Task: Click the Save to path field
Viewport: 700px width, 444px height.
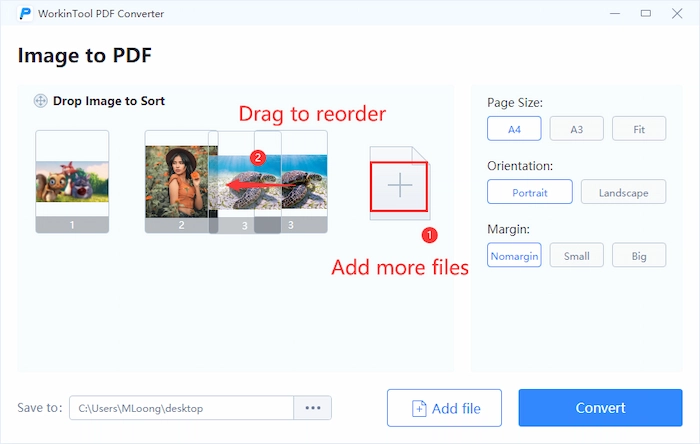Action: (181, 408)
